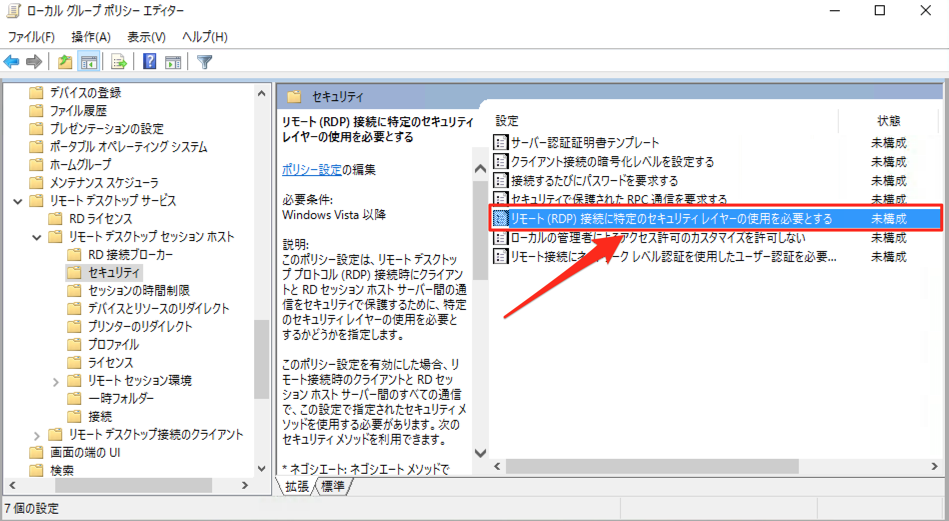Click the 未構成 status of サーバー認証証明書テンプレート
Screen dimensions: 949x521
[889, 143]
